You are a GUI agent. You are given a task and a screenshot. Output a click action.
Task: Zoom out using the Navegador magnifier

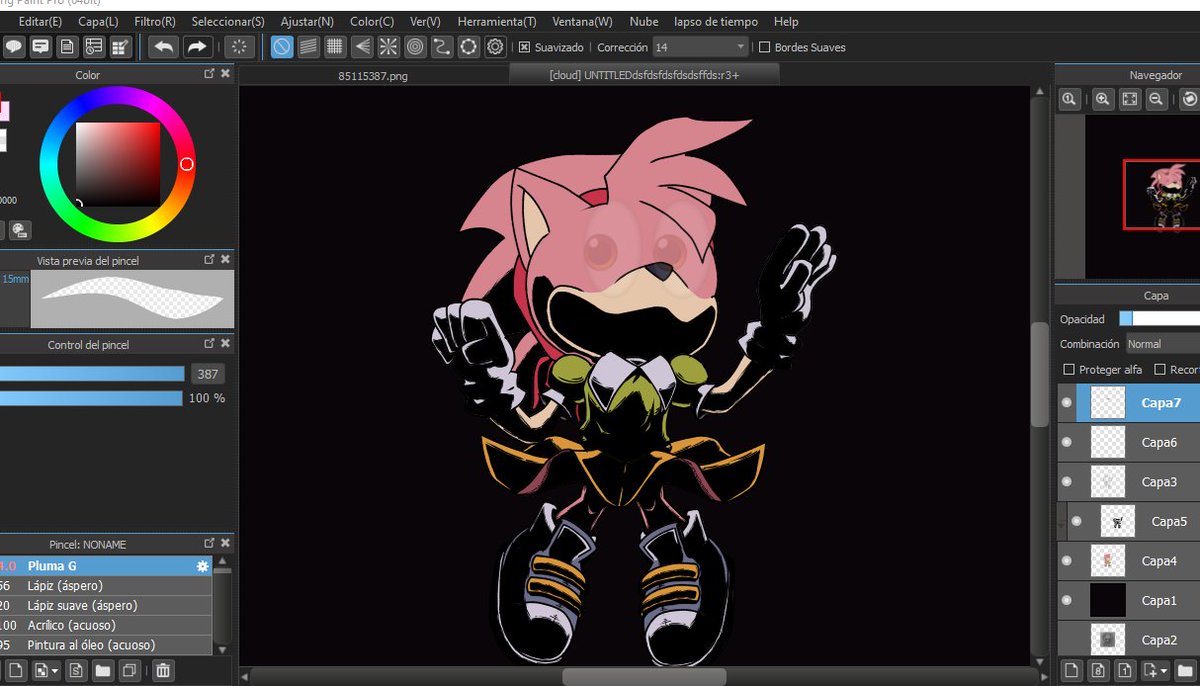(x=1155, y=99)
